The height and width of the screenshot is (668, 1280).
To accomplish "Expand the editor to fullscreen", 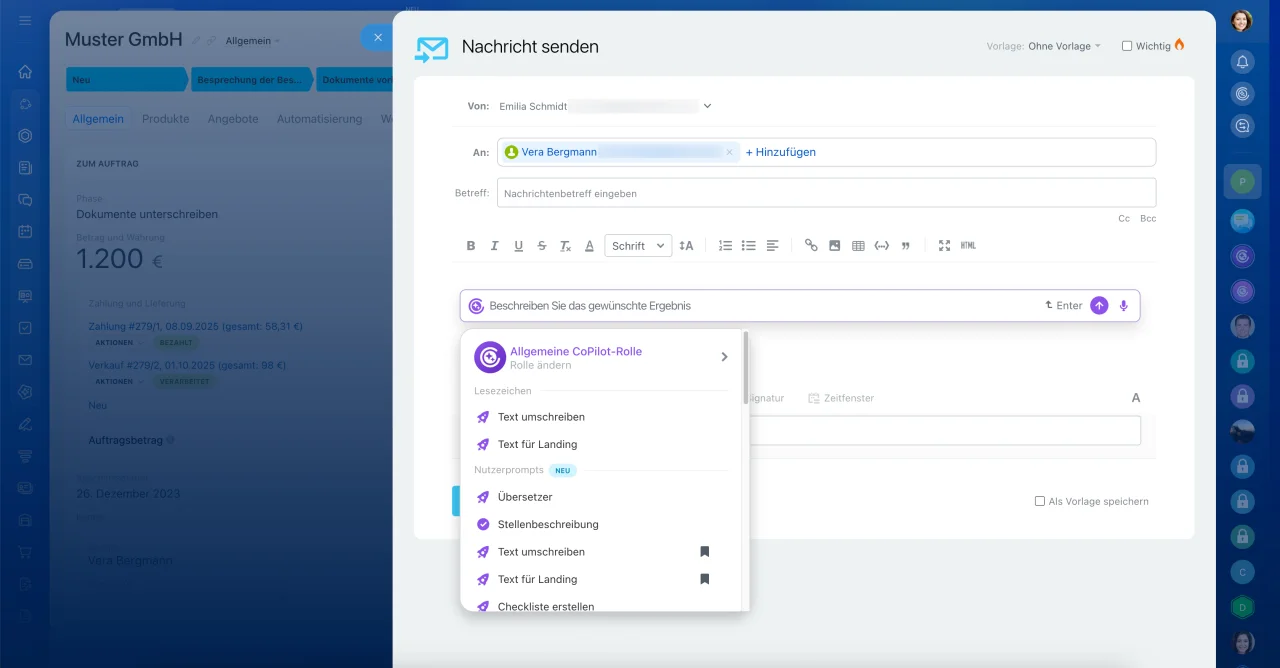I will [x=944, y=246].
